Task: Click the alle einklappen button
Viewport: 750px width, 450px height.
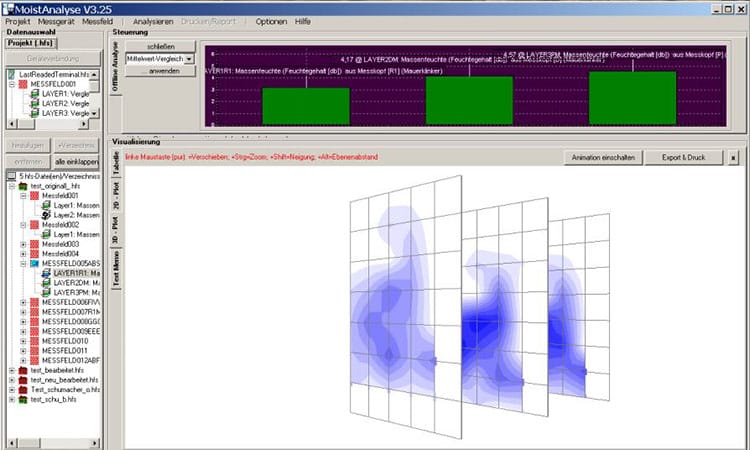Action: 75,161
